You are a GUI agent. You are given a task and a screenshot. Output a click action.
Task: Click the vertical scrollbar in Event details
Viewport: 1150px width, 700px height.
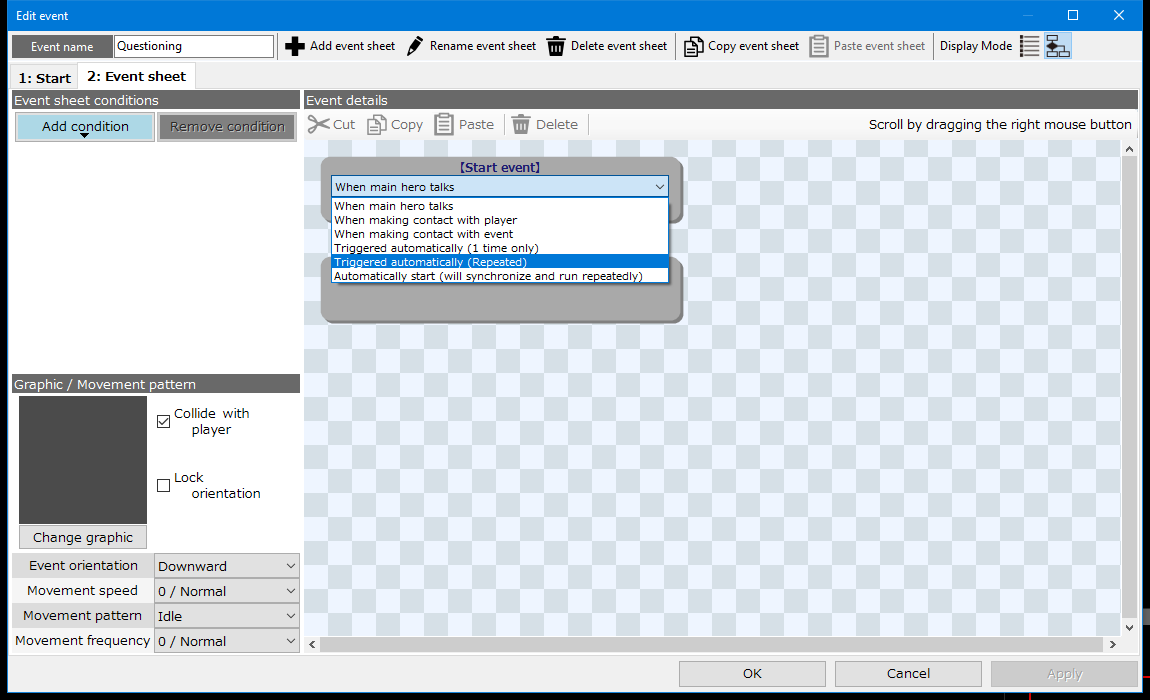click(x=1129, y=387)
